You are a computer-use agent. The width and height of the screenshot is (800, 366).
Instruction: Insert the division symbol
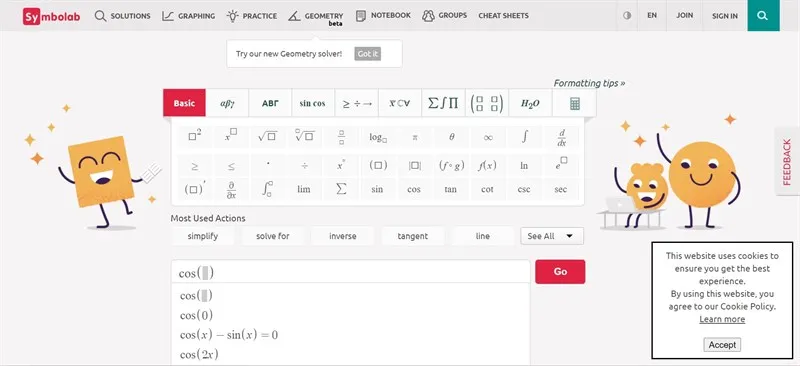coord(305,166)
